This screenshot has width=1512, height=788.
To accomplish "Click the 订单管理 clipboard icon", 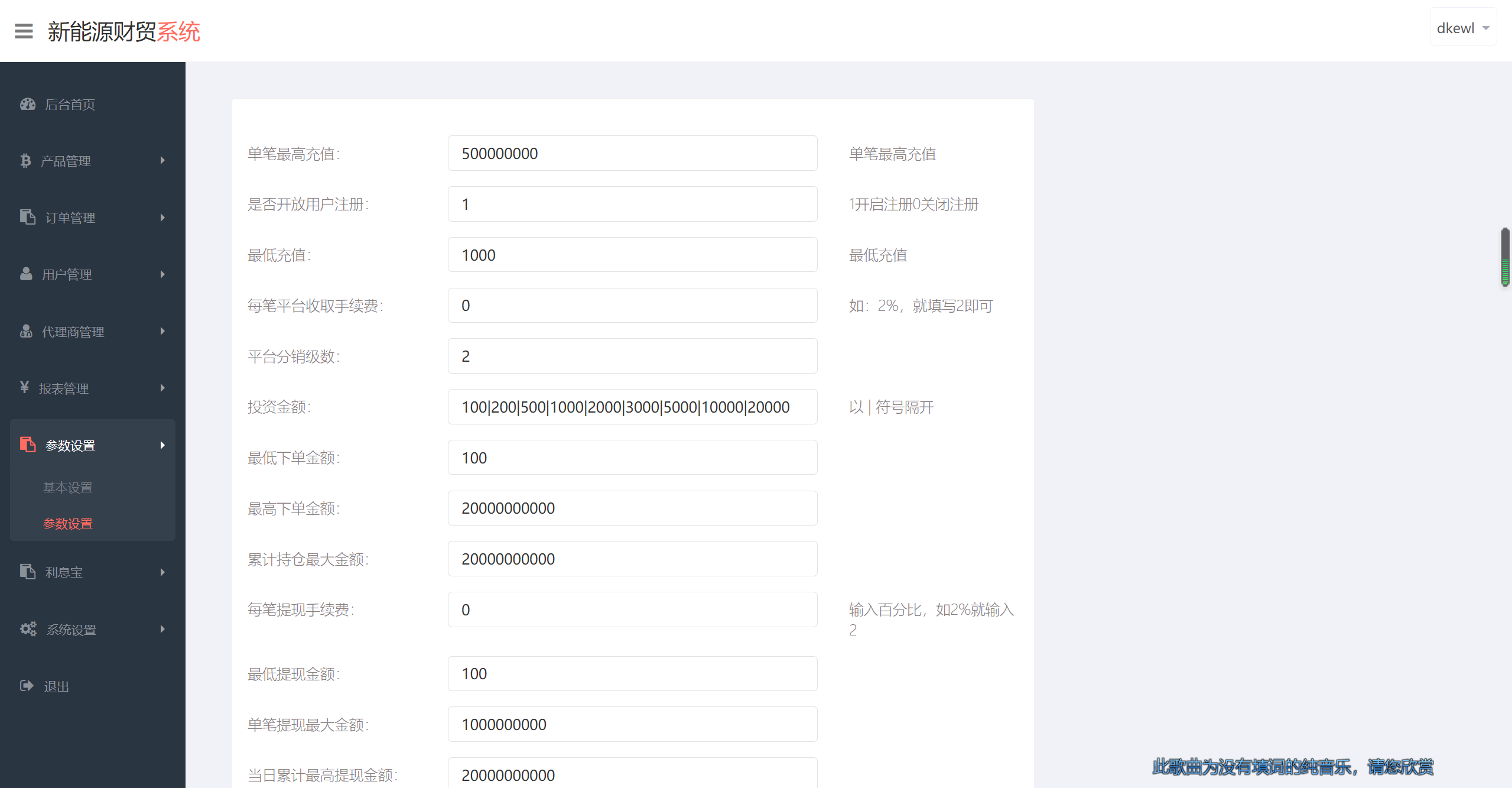I will pyautogui.click(x=28, y=218).
